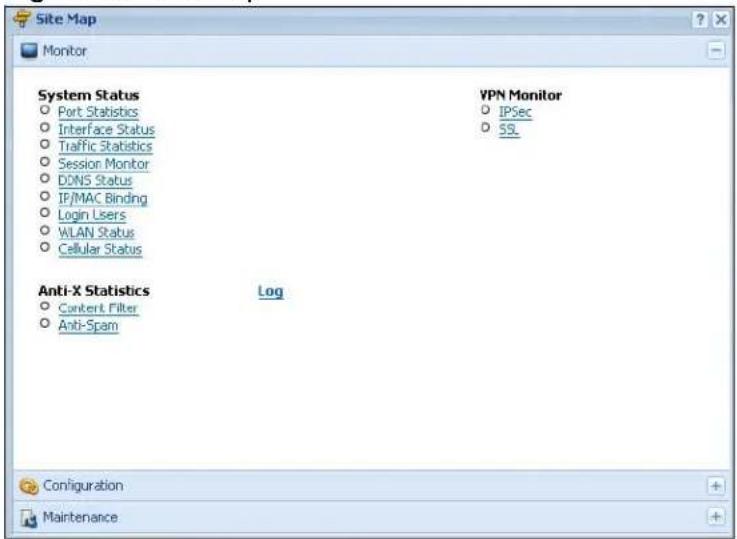Click the Maintenance tools icon
Screen dimensions: 737x539
coord(29,518)
